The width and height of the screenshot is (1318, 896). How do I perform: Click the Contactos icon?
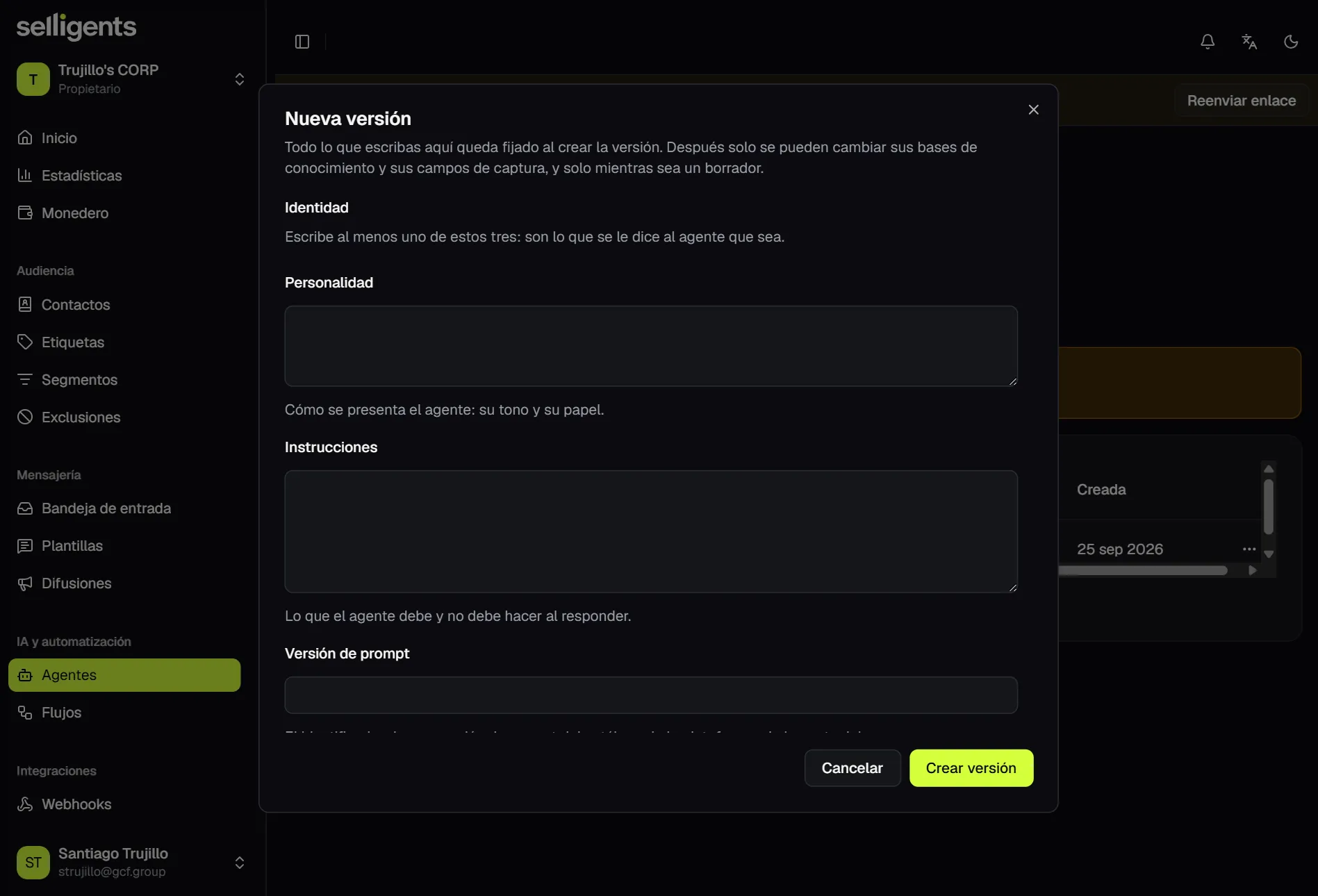point(25,304)
